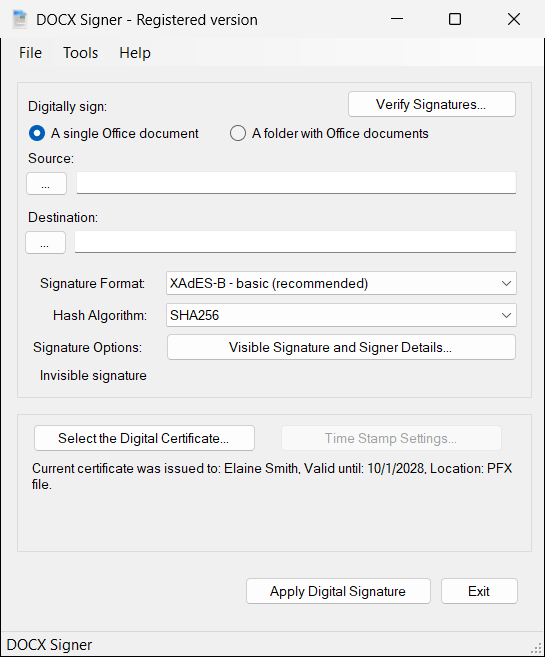Click the window resize grip in status bar
This screenshot has height=657, width=545.
coord(536,648)
